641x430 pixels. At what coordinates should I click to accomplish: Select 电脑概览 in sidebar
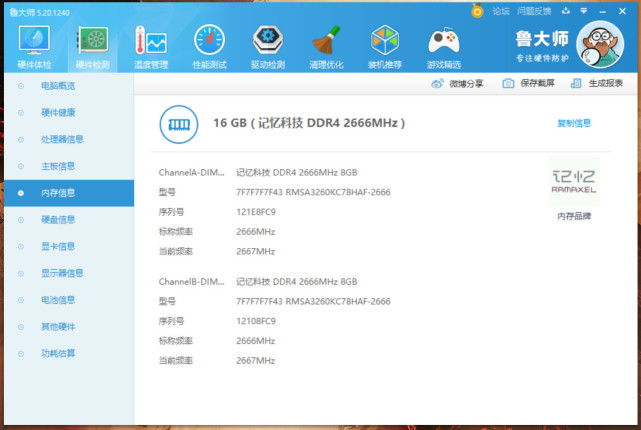[x=69, y=86]
